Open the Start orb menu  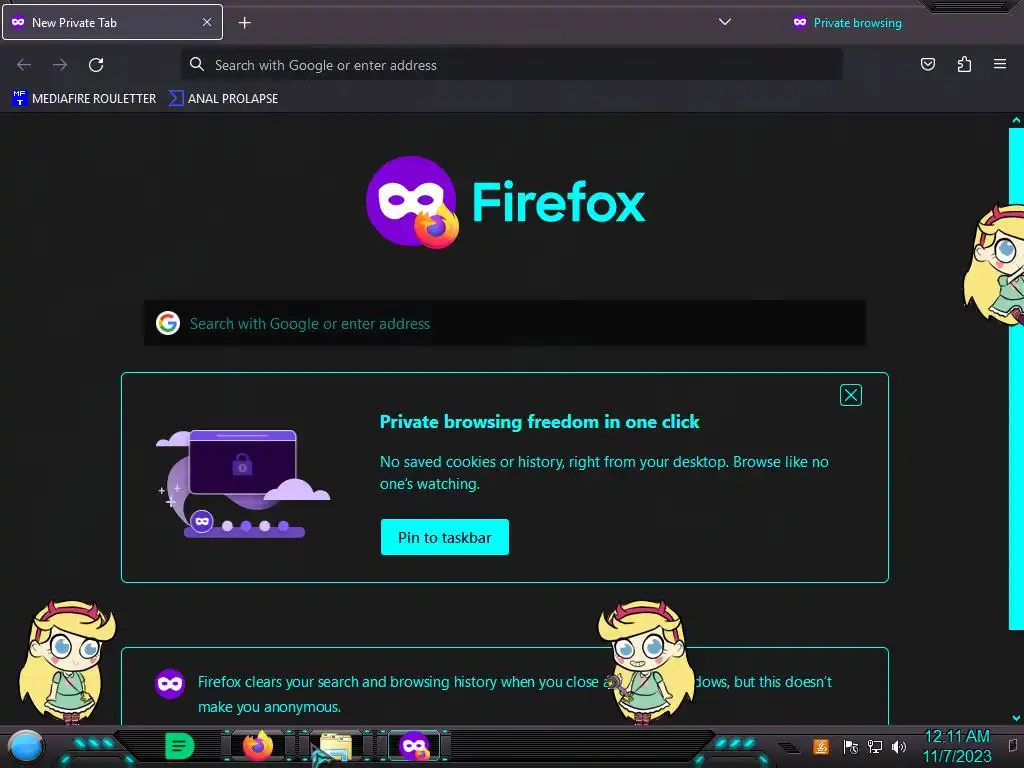point(26,748)
